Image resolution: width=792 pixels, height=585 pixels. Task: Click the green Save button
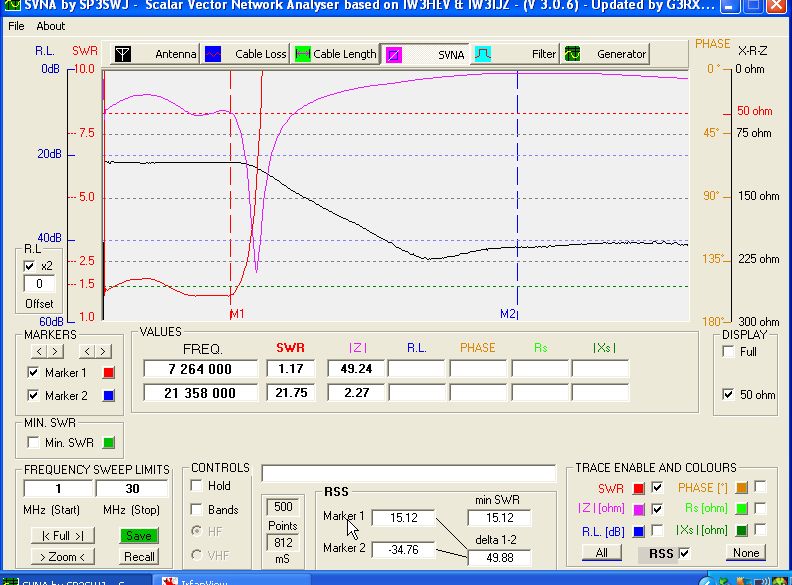point(140,536)
